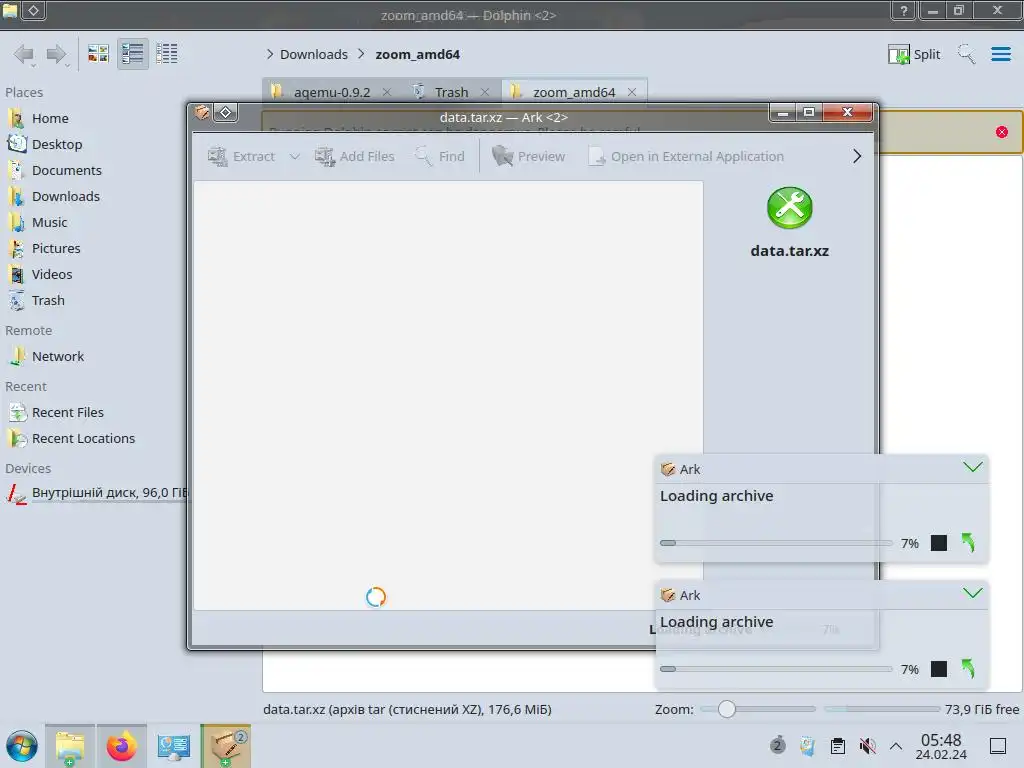Stop lower Ark loading archive job

coord(938,669)
